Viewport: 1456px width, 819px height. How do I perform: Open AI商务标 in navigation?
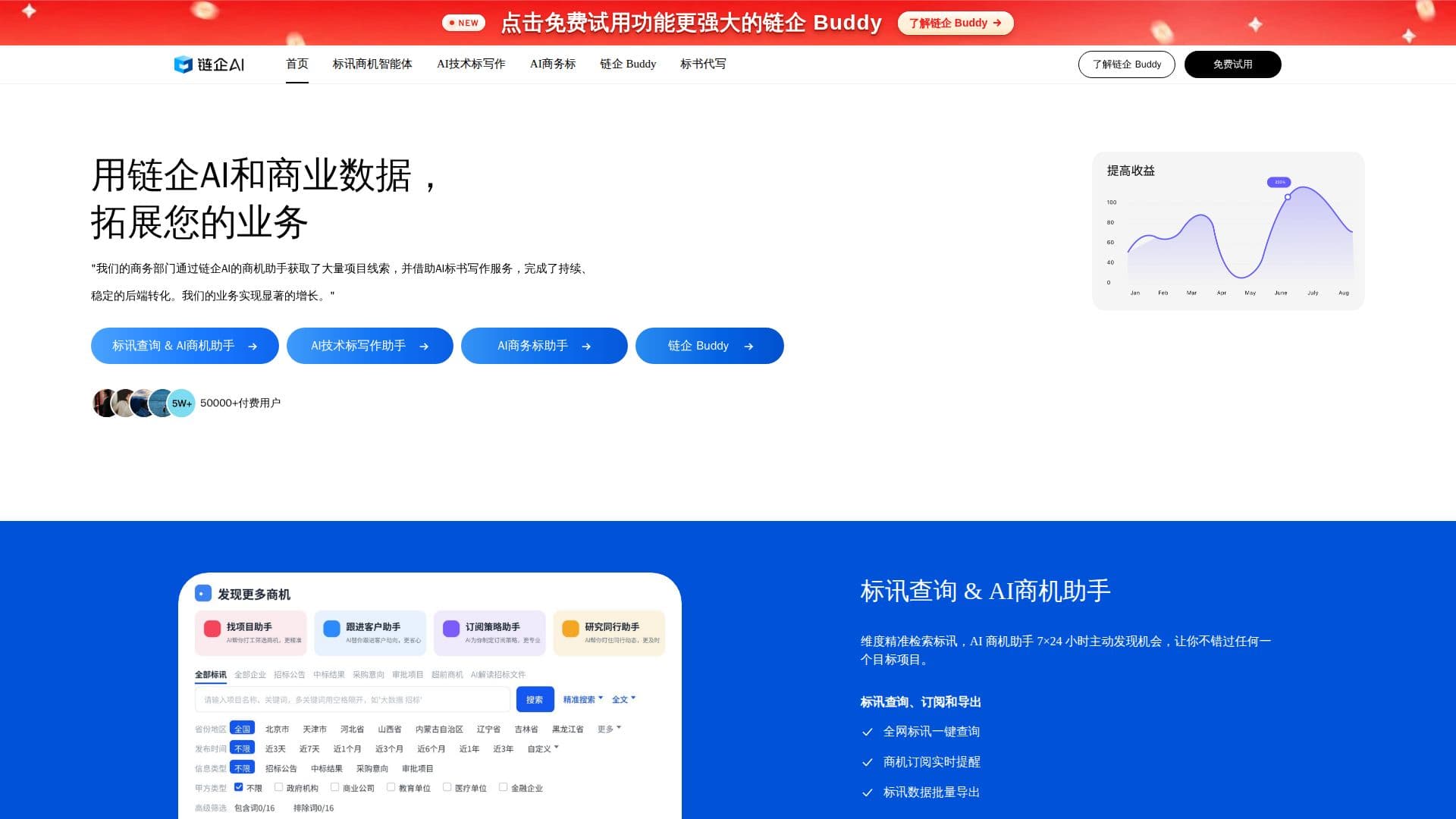[x=553, y=64]
